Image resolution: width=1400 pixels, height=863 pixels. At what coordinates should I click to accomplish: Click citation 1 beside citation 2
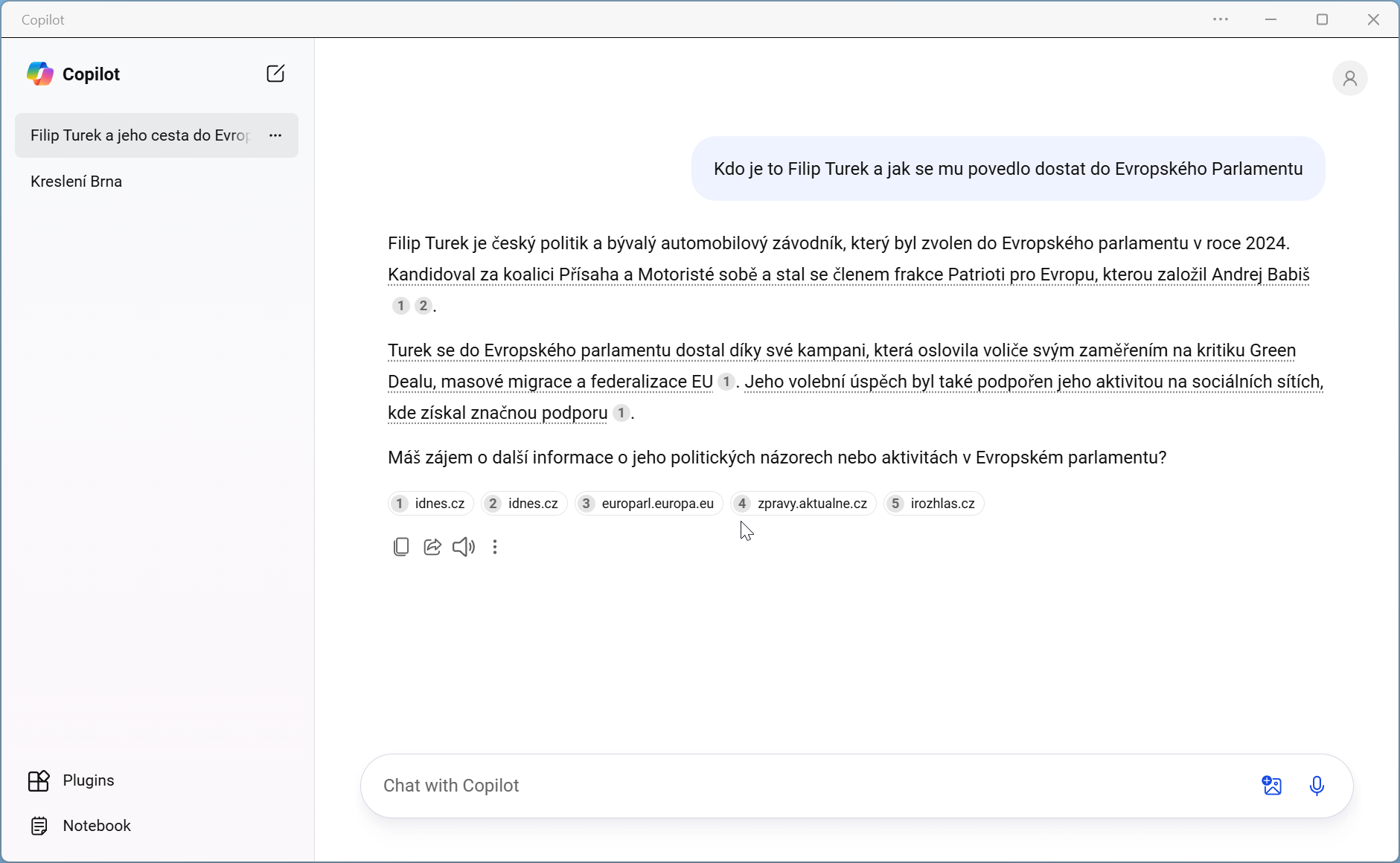pyautogui.click(x=401, y=306)
